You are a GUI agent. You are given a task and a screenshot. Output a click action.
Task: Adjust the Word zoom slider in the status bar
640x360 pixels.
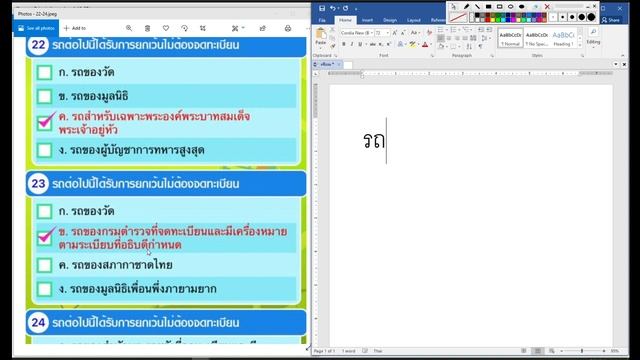(x=582, y=351)
